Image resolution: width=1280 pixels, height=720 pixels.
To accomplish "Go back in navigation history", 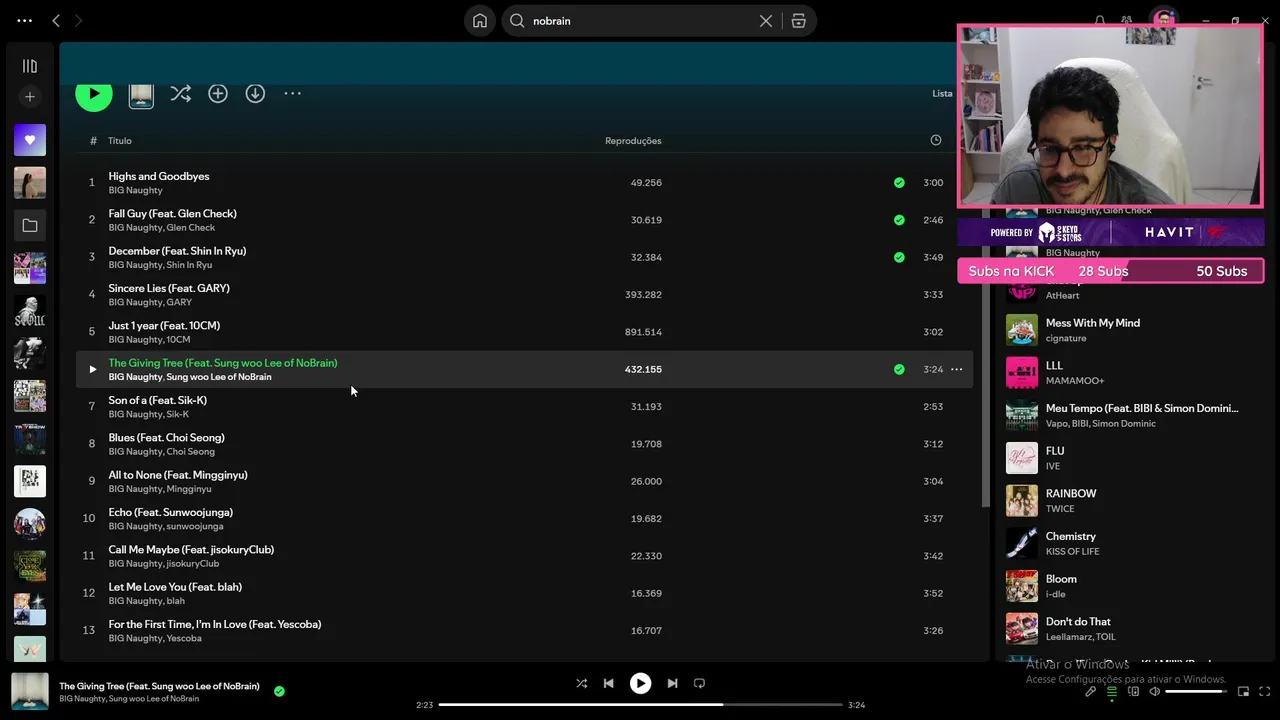I will coord(56,20).
